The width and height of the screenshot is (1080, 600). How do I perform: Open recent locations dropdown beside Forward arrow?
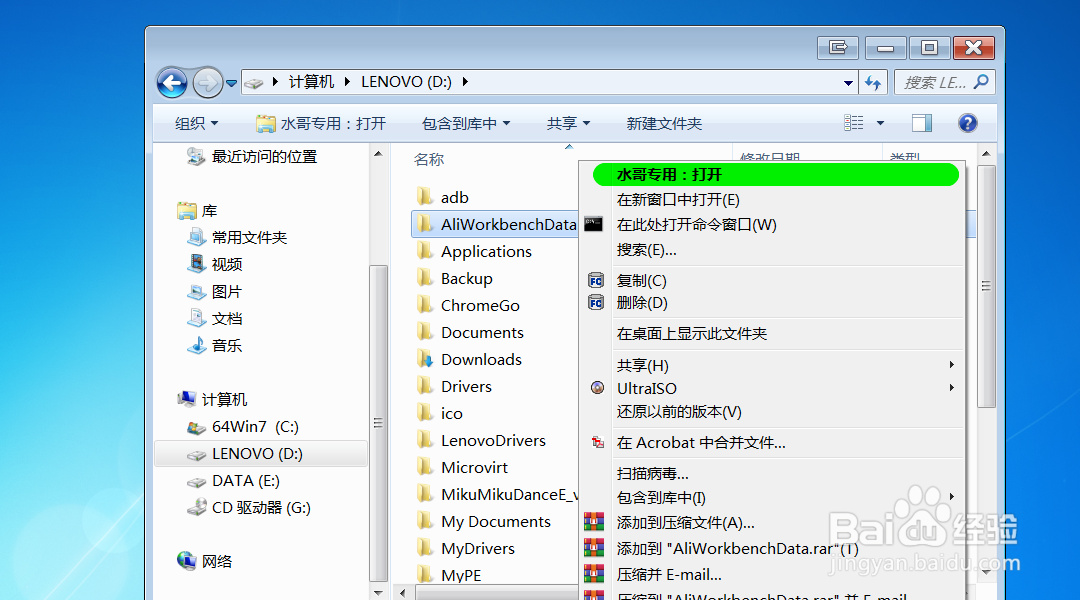coord(231,83)
